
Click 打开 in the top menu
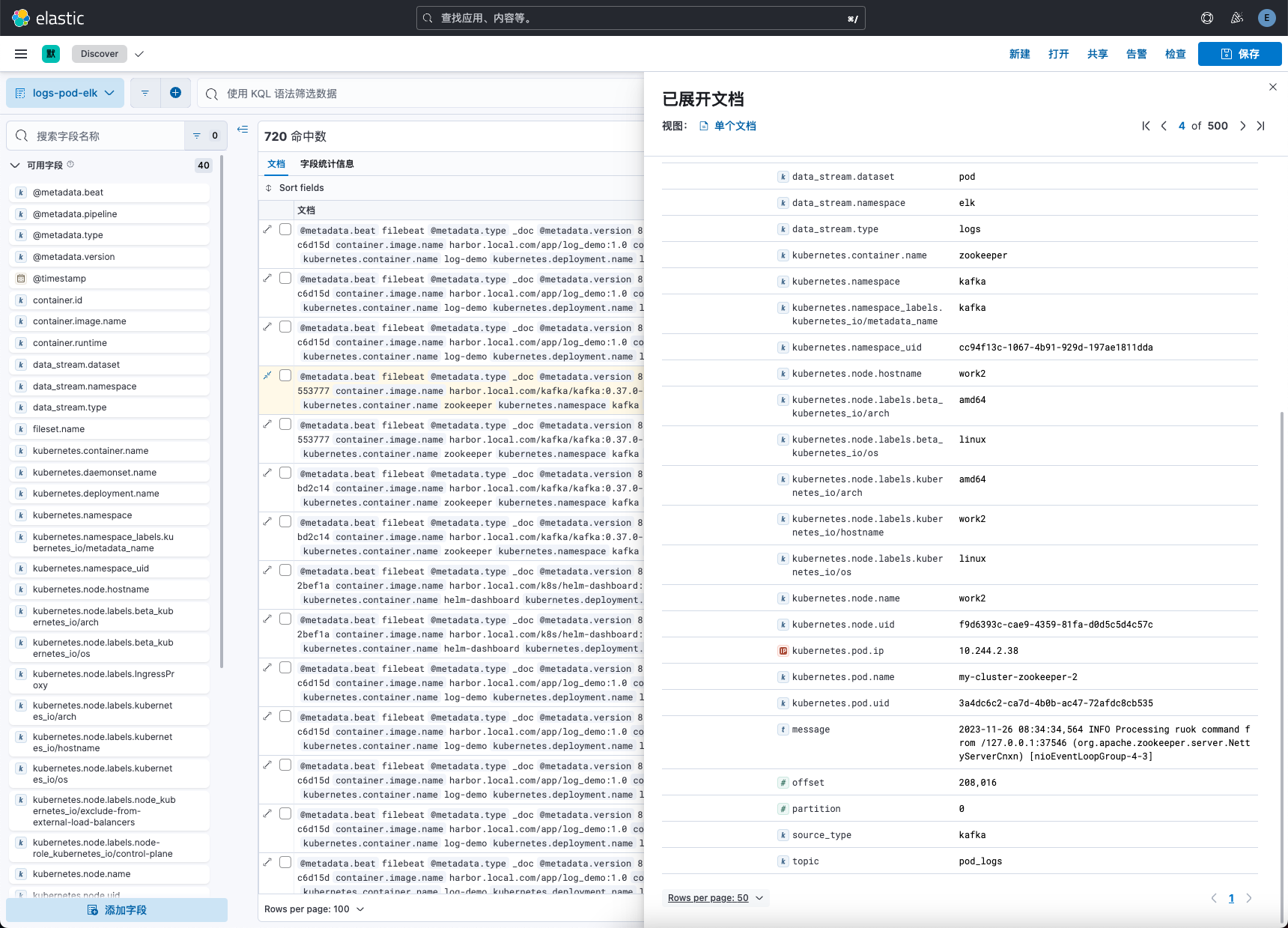[x=1059, y=54]
